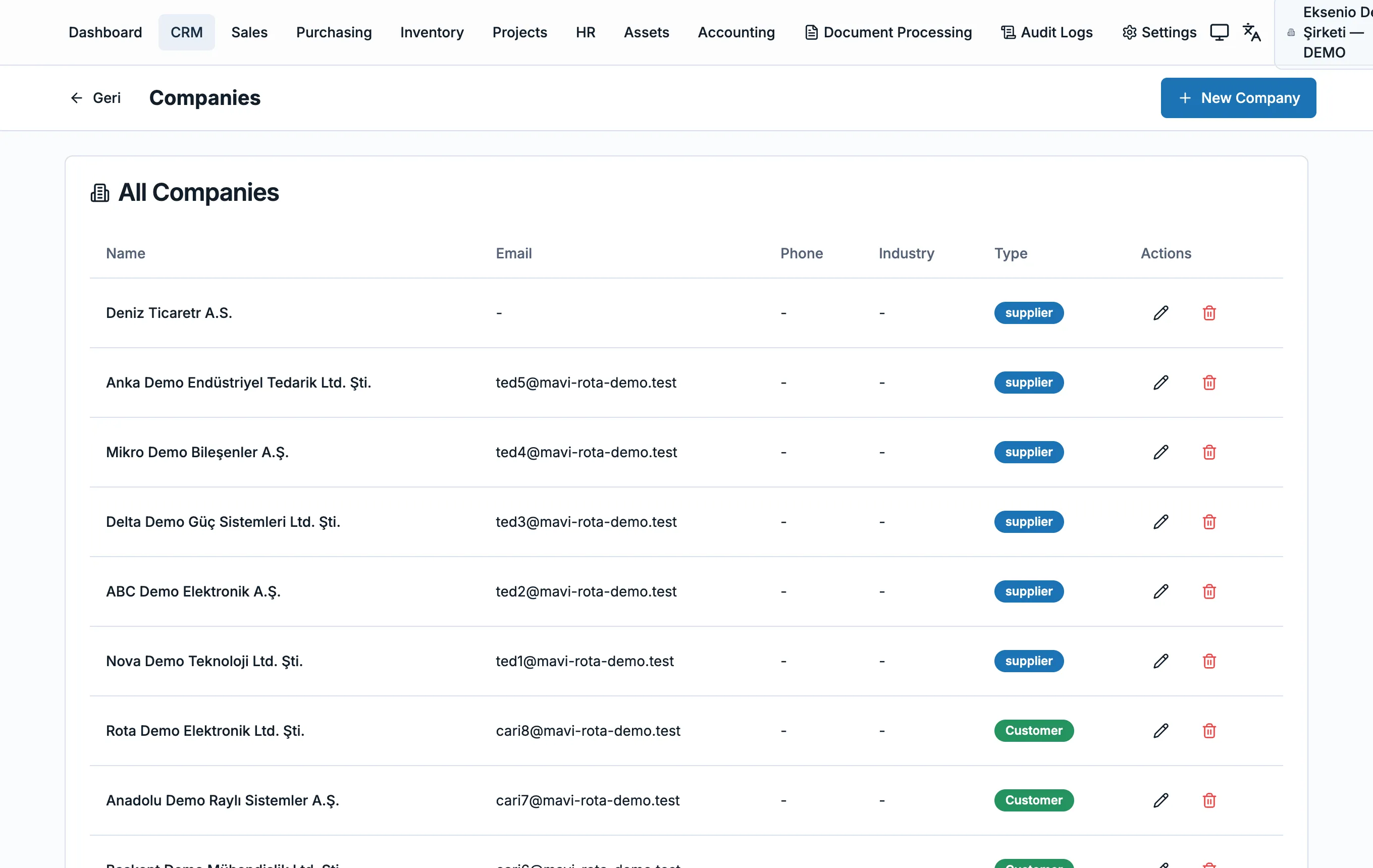Click the Name column header

click(x=126, y=253)
